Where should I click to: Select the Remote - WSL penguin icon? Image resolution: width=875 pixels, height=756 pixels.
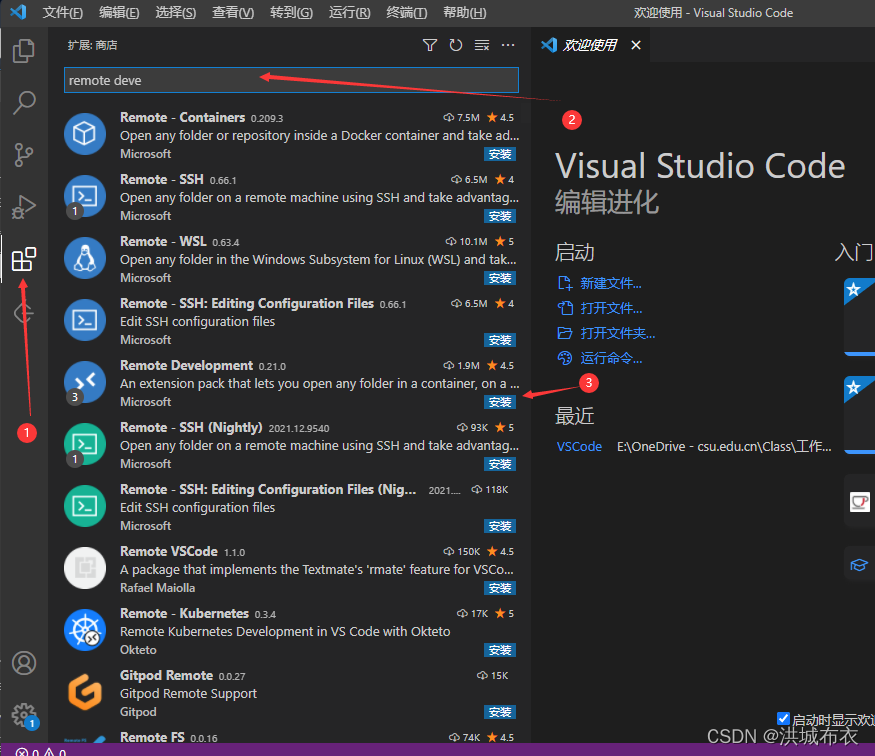(85, 258)
